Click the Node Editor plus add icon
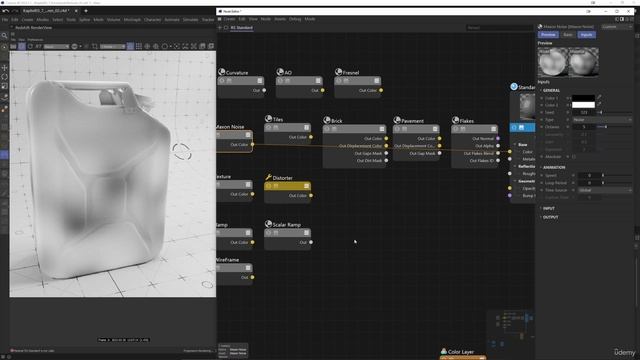 tap(220, 28)
